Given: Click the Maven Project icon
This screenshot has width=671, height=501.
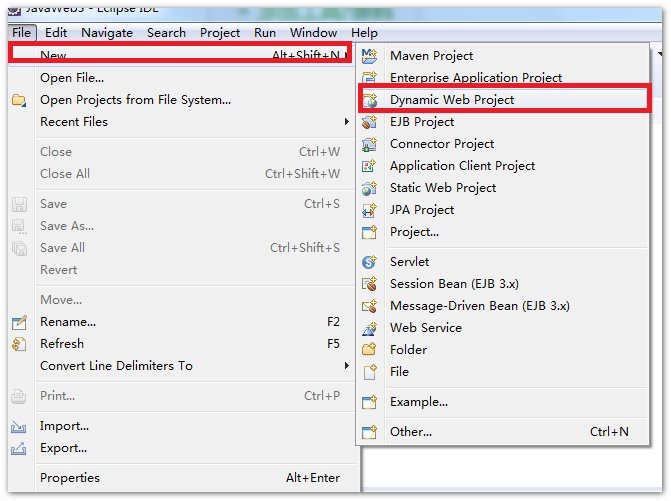Looking at the screenshot, I should click(370, 56).
